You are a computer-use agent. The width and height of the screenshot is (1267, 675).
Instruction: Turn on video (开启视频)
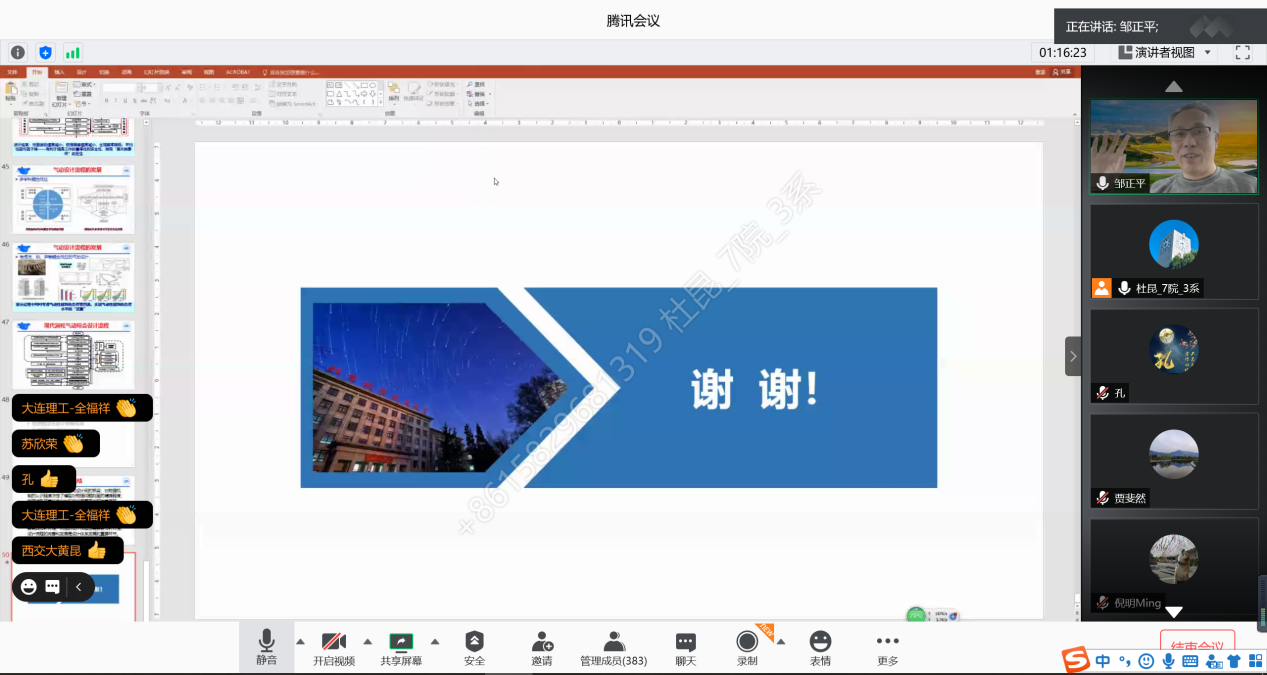click(333, 647)
